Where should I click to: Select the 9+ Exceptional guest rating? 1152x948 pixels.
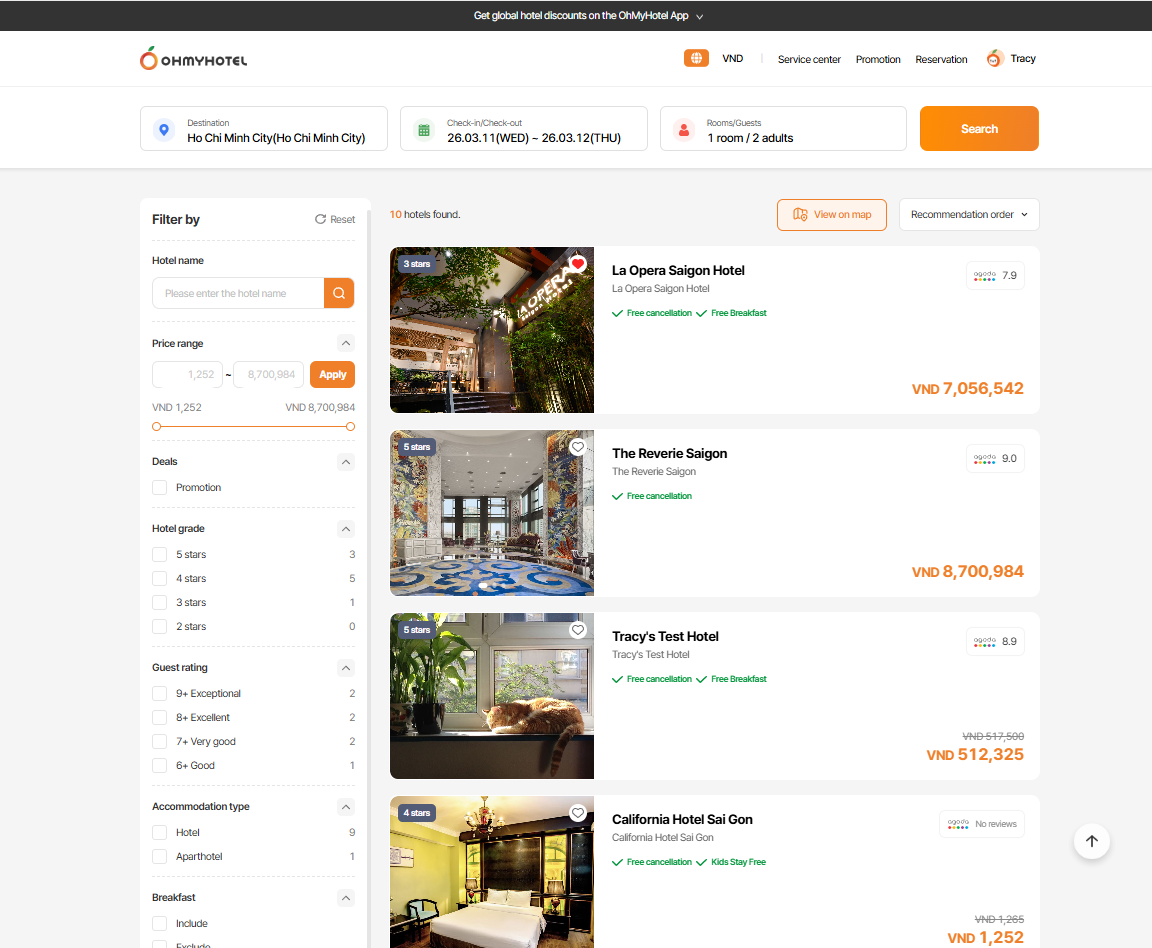pos(159,694)
